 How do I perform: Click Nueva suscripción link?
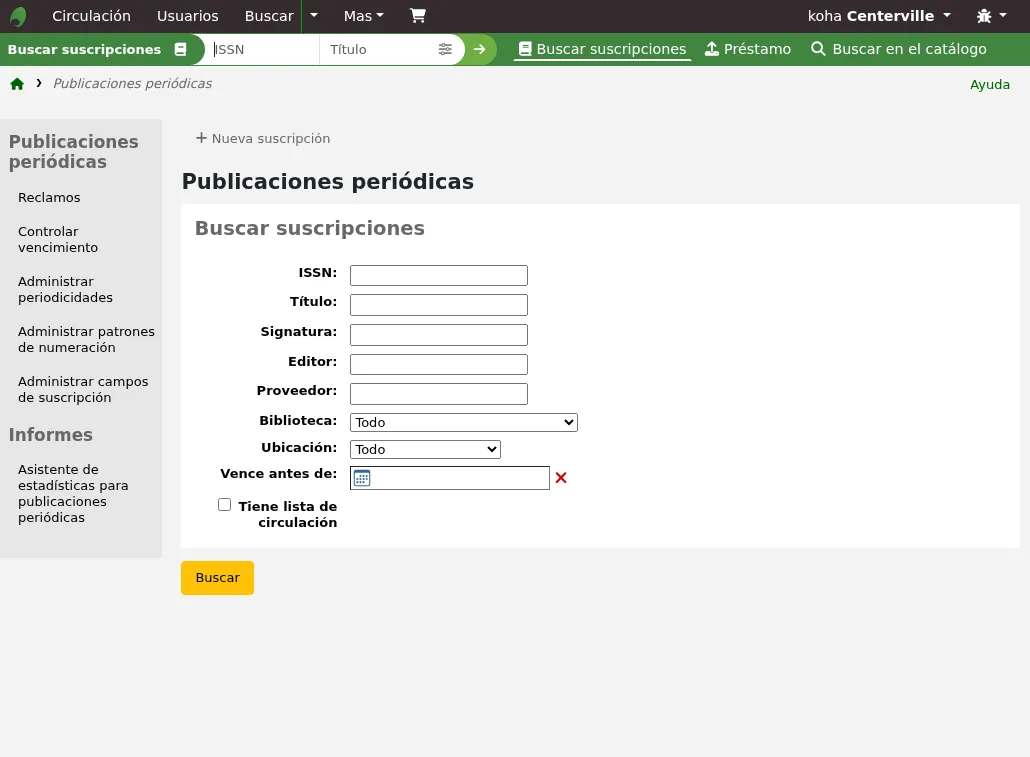coord(263,138)
